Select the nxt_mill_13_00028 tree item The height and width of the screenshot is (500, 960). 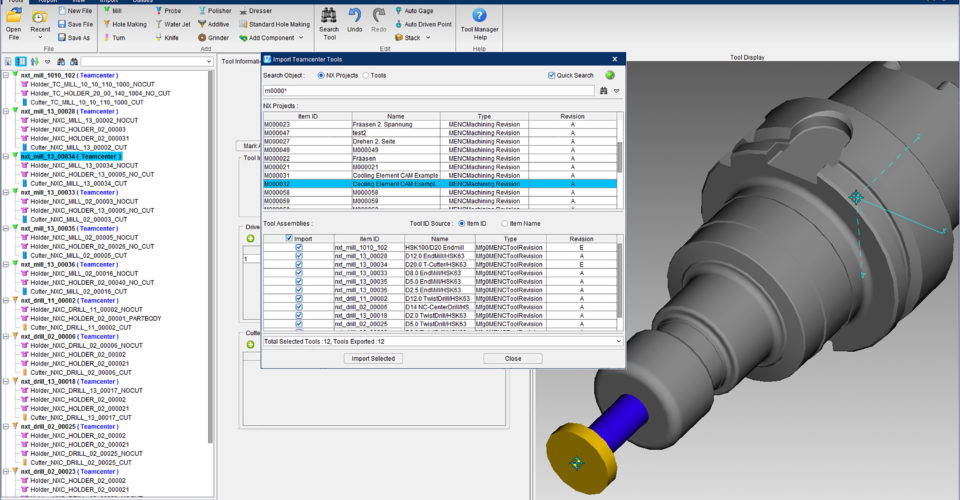[x=69, y=111]
